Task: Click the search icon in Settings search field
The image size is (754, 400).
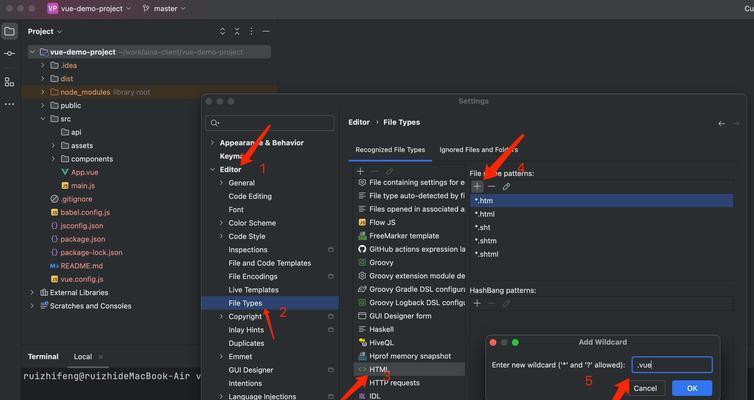Action: pos(214,123)
